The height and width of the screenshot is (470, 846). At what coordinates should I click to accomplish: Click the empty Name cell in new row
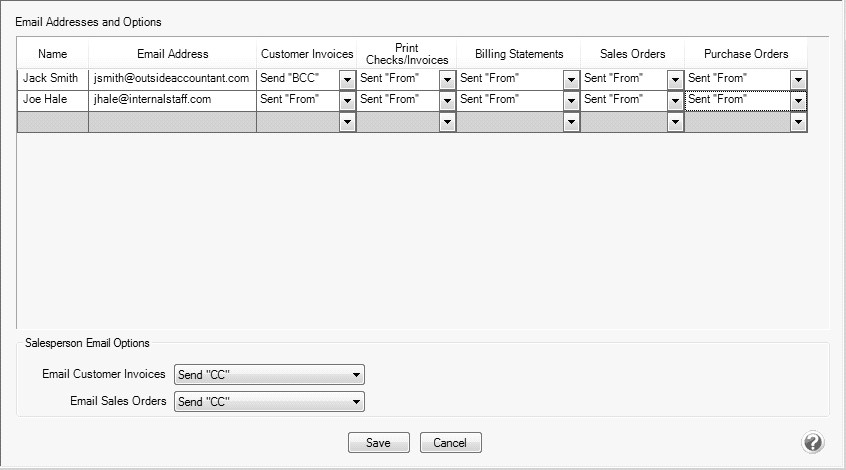coord(52,121)
